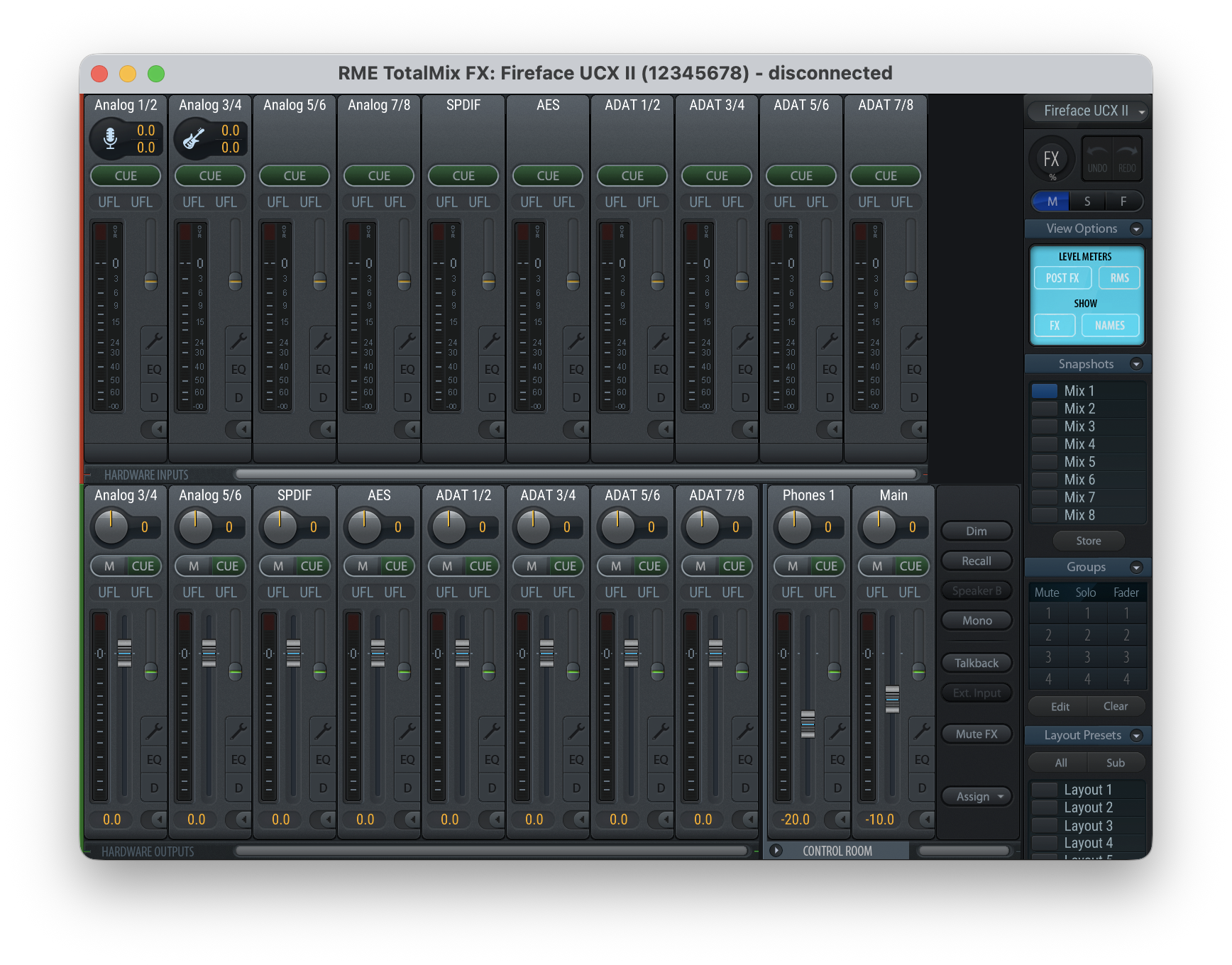Viewport: 1232px width, 965px height.
Task: Collapse the Snapshots section
Action: tap(1136, 364)
